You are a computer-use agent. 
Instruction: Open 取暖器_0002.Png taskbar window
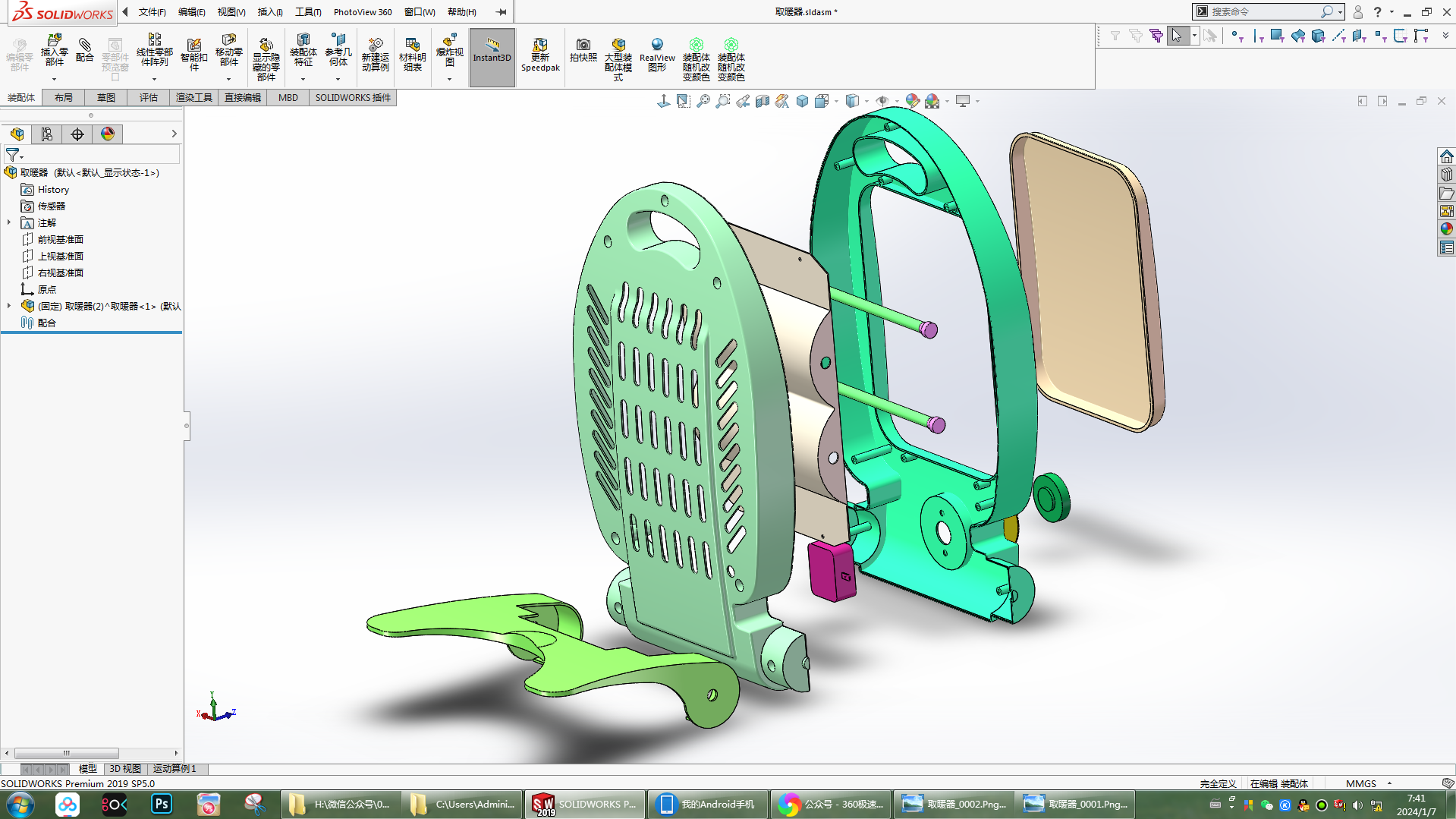(x=954, y=804)
